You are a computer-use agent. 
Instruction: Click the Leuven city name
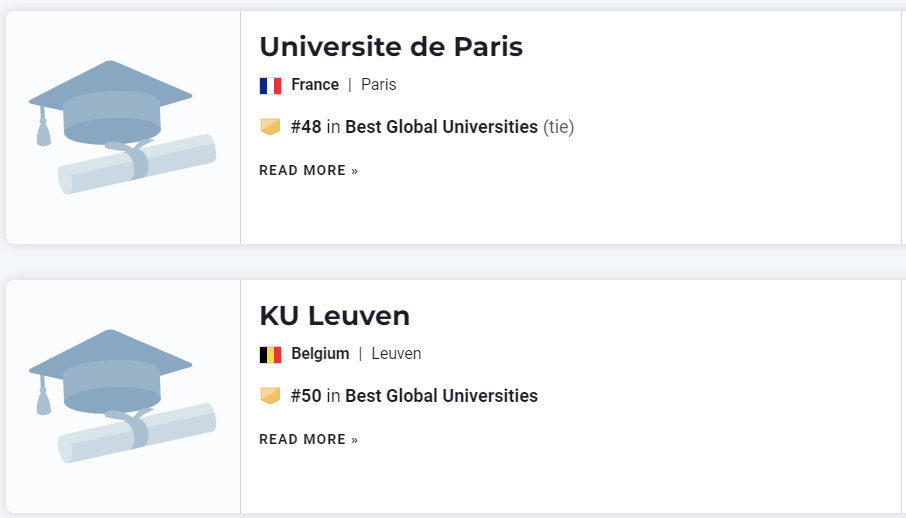coord(396,353)
